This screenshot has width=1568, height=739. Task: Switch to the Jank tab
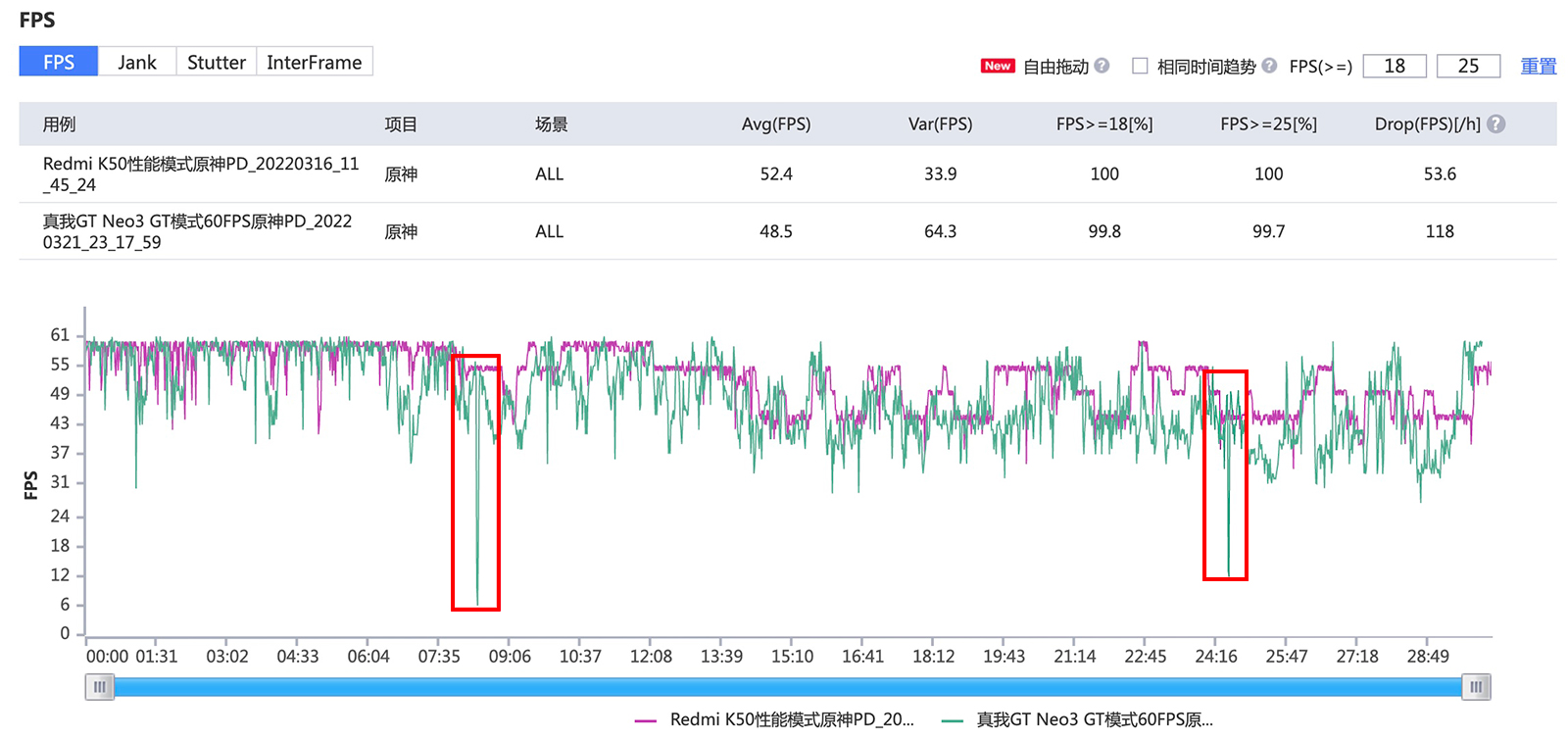137,62
